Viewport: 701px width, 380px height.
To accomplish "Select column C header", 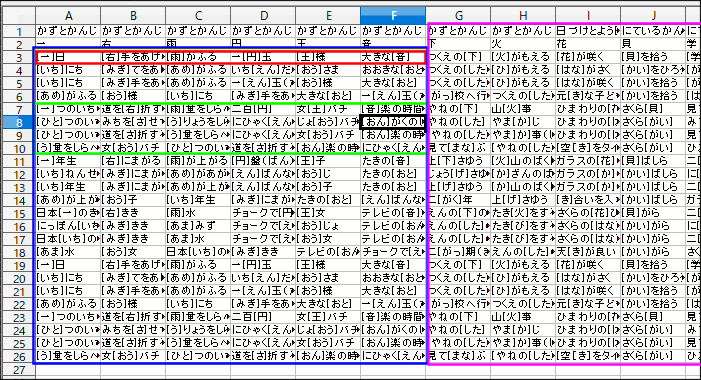I will tap(198, 16).
